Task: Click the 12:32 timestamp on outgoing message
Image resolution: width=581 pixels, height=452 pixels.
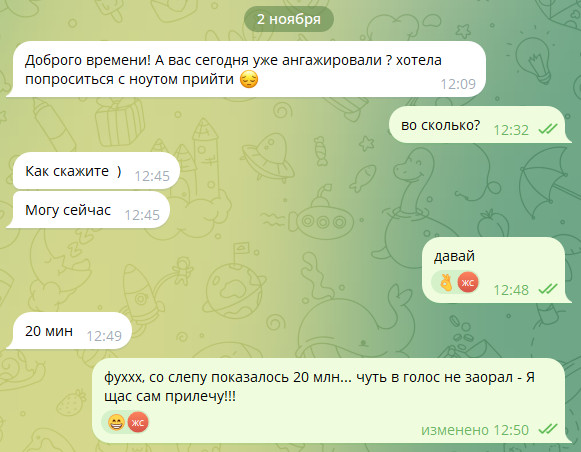Action: click(511, 130)
